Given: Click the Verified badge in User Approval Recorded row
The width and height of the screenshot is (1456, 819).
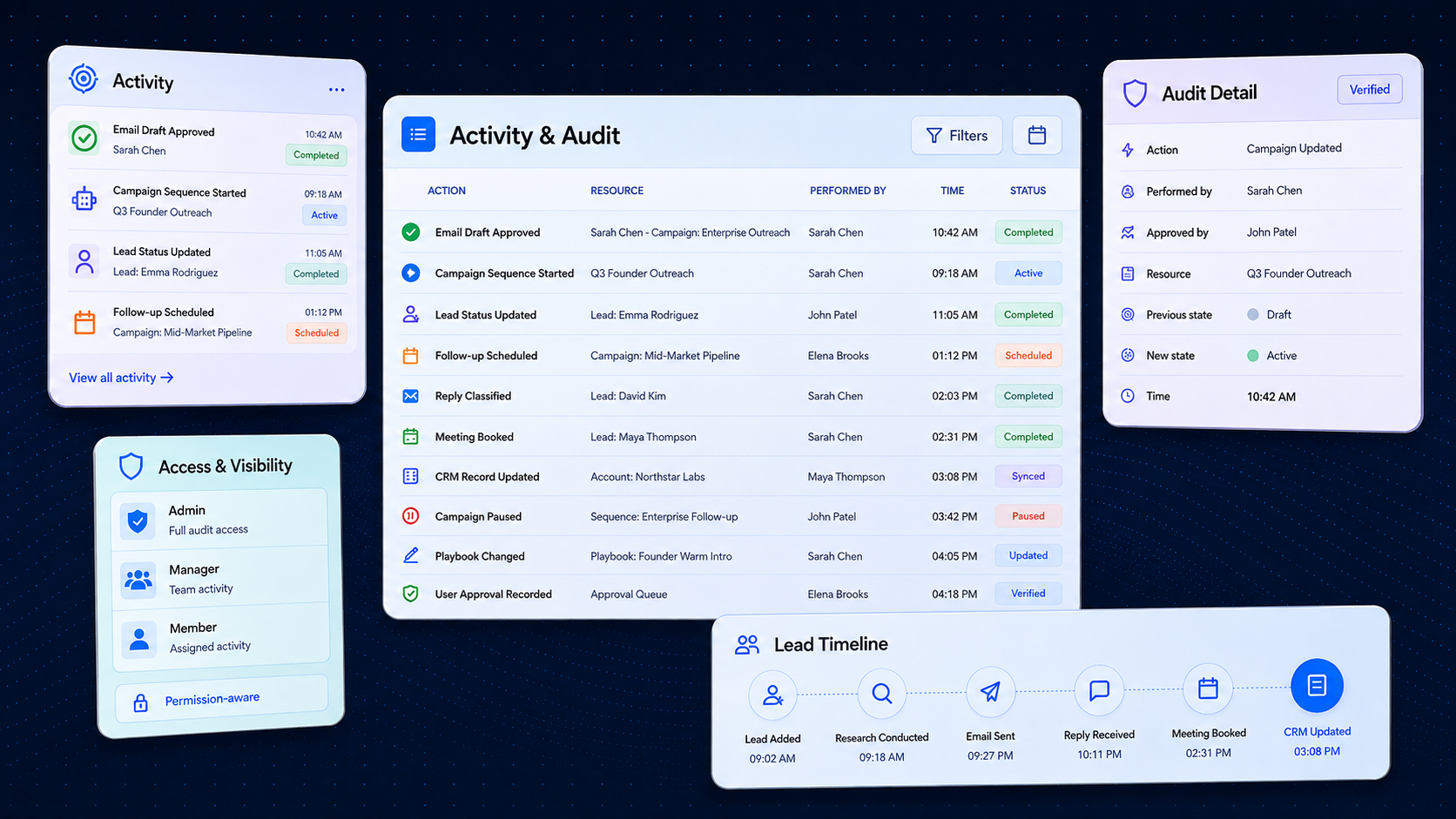Looking at the screenshot, I should (x=1028, y=594).
